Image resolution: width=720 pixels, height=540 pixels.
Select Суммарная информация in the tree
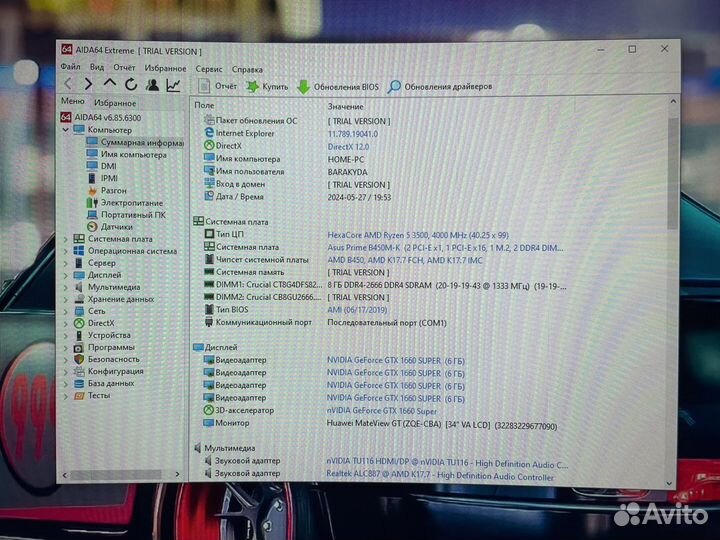point(135,142)
